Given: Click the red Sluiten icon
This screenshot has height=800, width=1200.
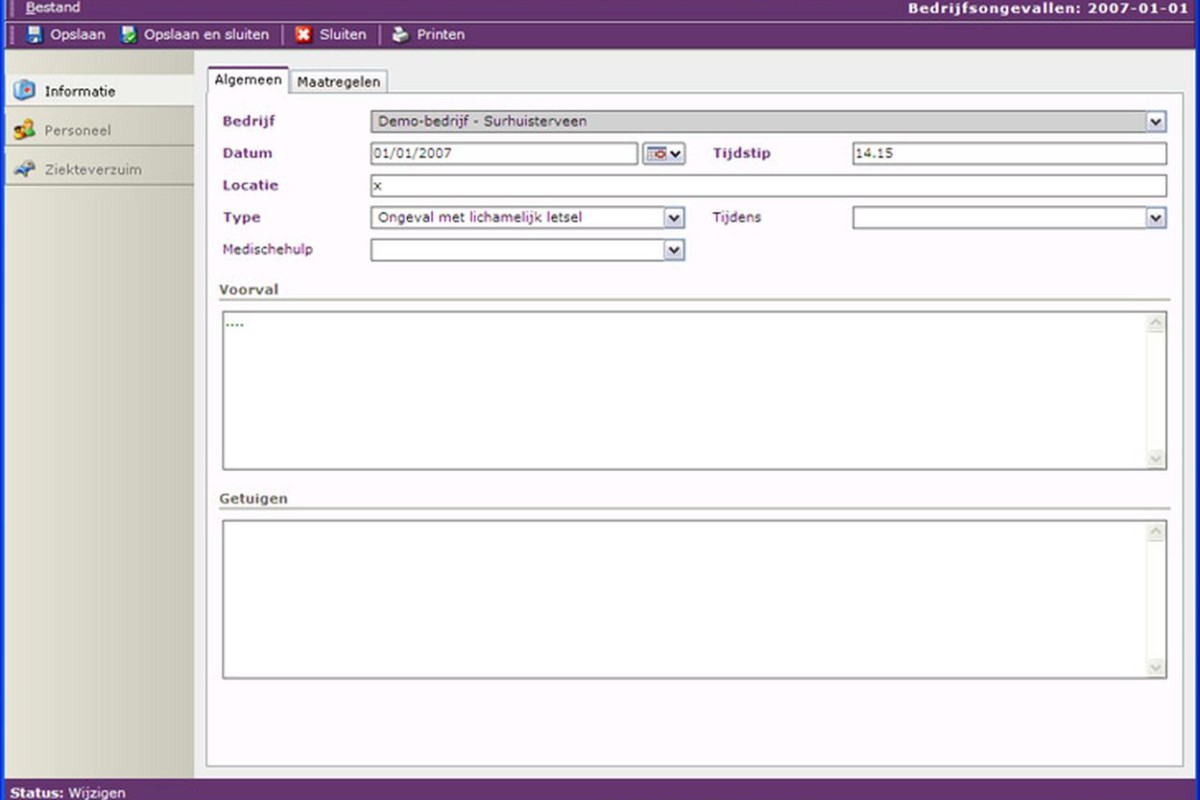Looking at the screenshot, I should [x=304, y=35].
